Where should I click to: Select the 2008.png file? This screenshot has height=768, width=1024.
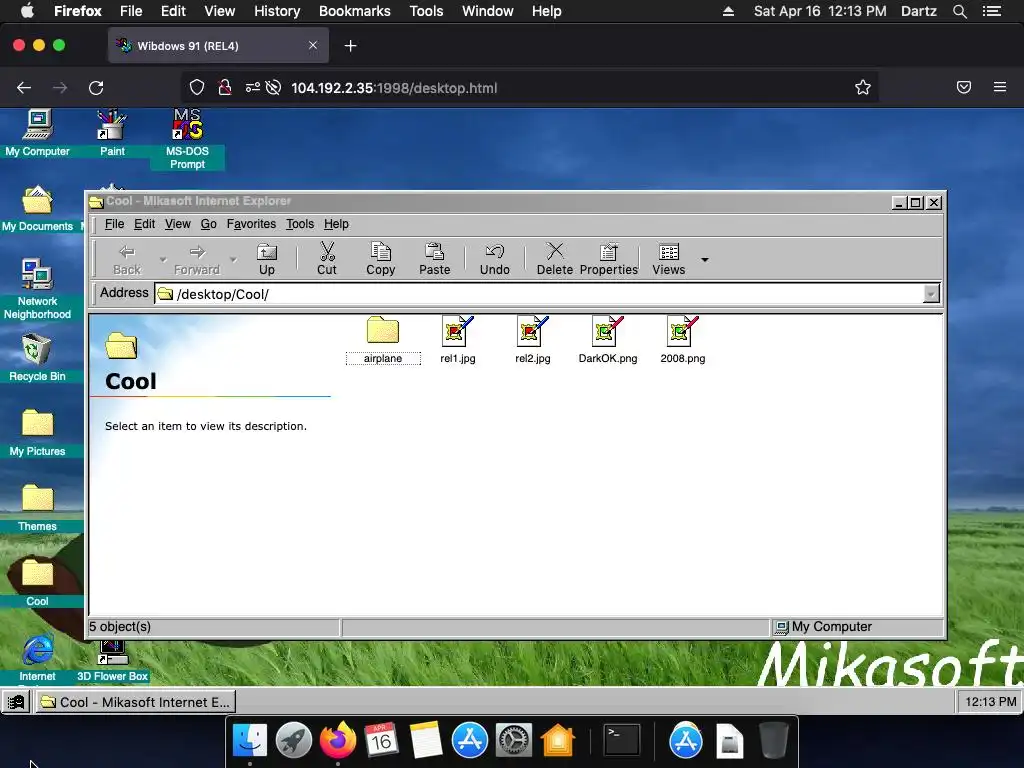click(682, 340)
